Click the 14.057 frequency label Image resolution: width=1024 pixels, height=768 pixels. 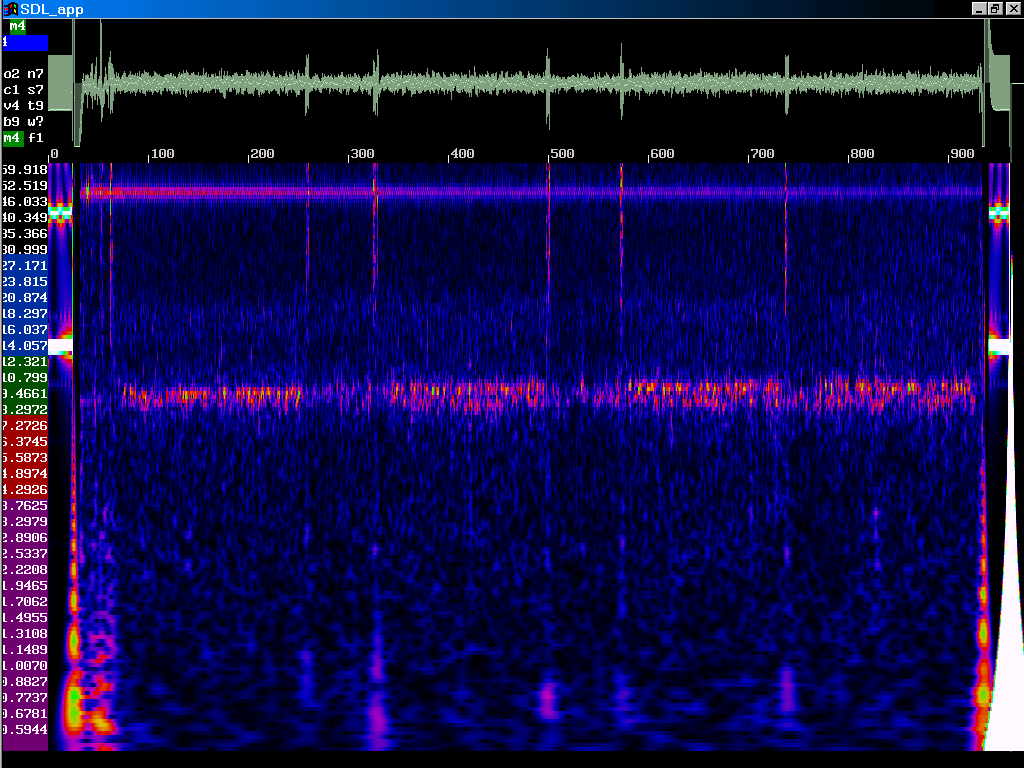tap(25, 345)
